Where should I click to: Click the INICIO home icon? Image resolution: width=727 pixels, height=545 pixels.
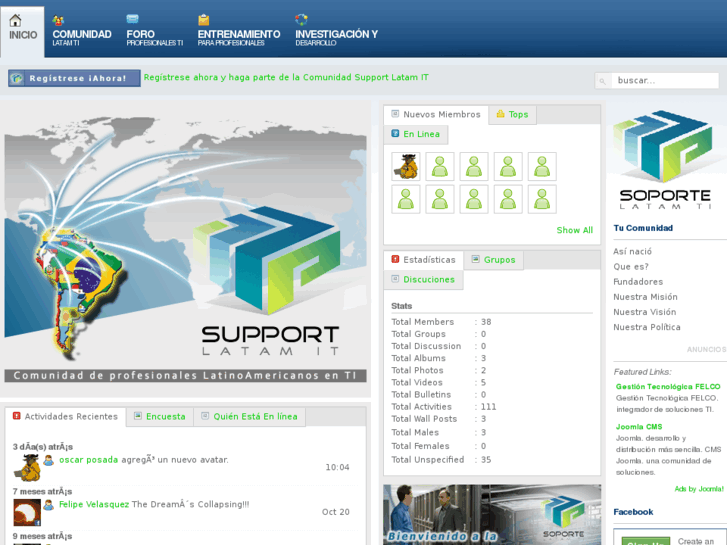(15, 20)
